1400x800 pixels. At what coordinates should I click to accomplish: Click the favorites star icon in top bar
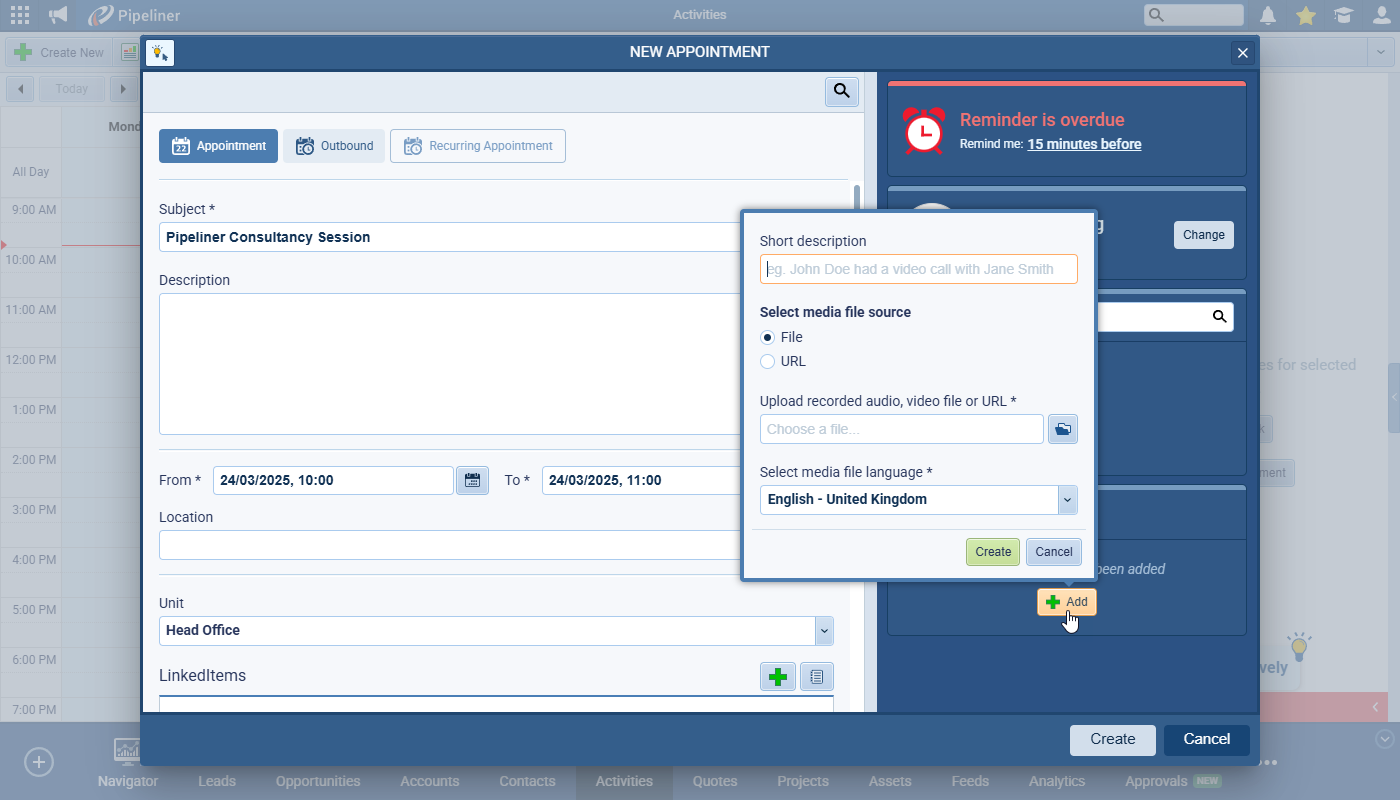pos(1305,15)
